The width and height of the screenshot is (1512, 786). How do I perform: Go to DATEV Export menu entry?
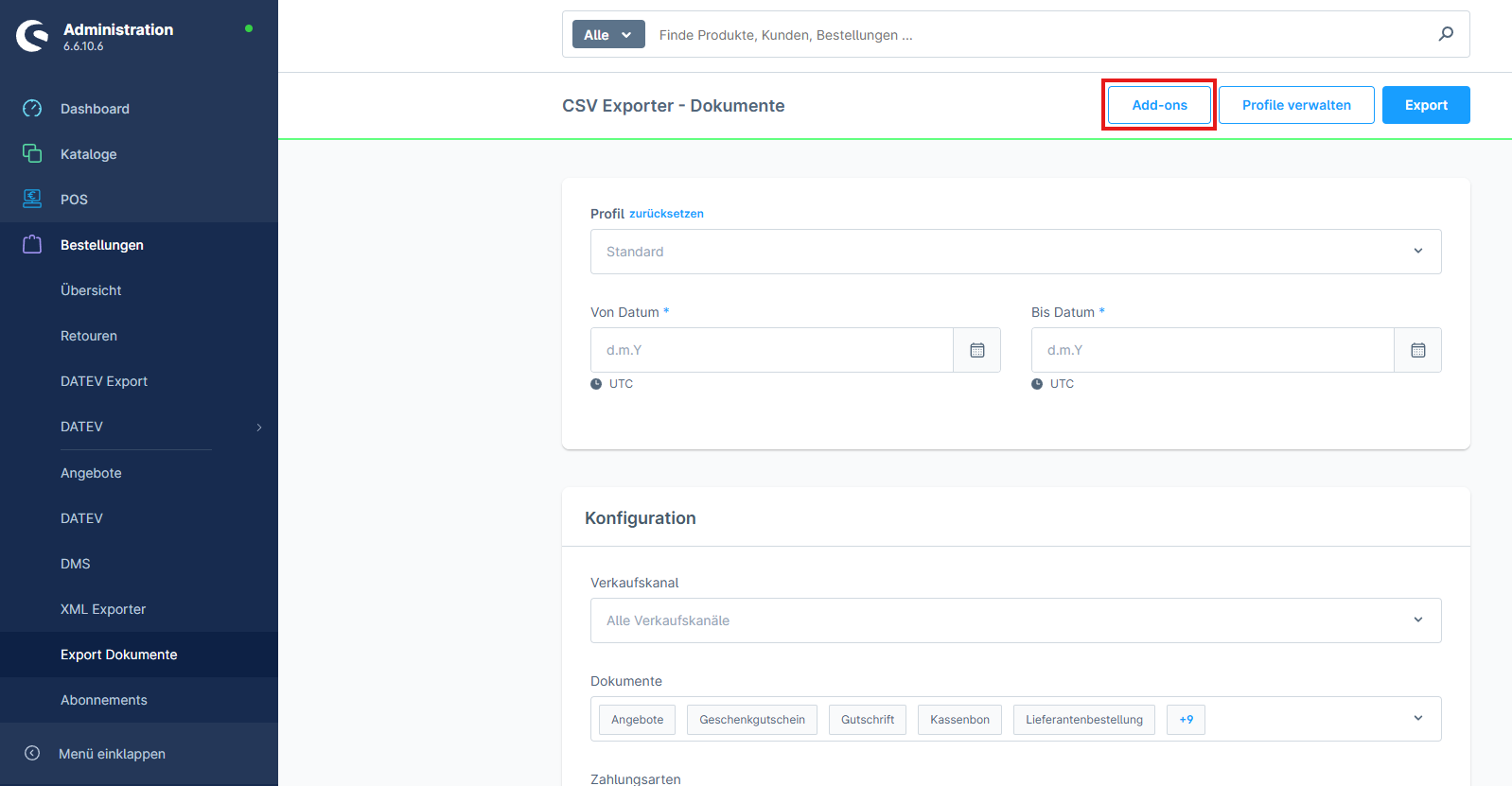pyautogui.click(x=104, y=381)
